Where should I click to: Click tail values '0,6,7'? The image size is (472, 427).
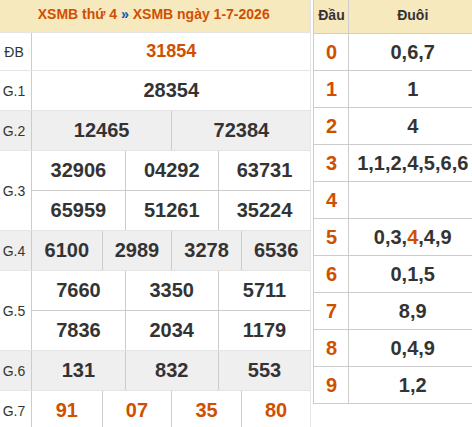(413, 52)
